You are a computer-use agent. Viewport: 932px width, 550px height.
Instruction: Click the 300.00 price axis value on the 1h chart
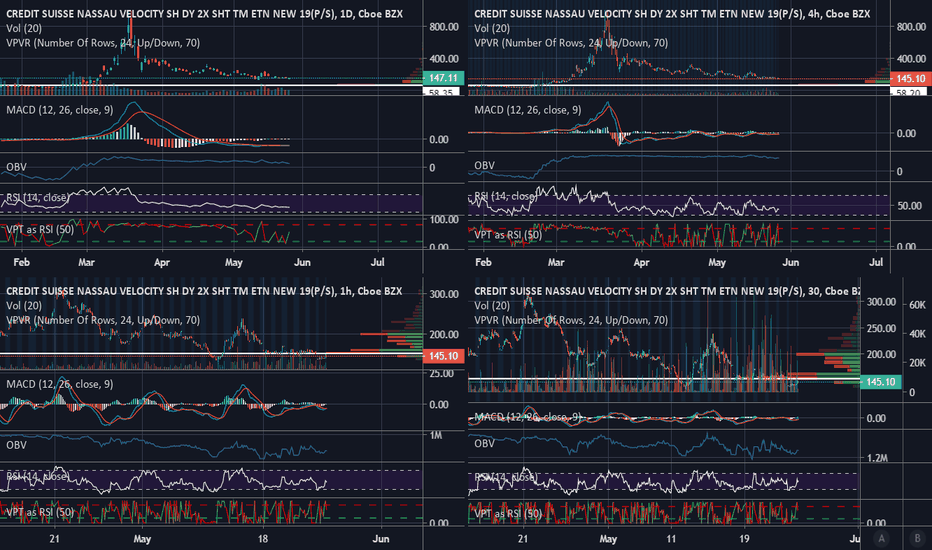(x=444, y=294)
